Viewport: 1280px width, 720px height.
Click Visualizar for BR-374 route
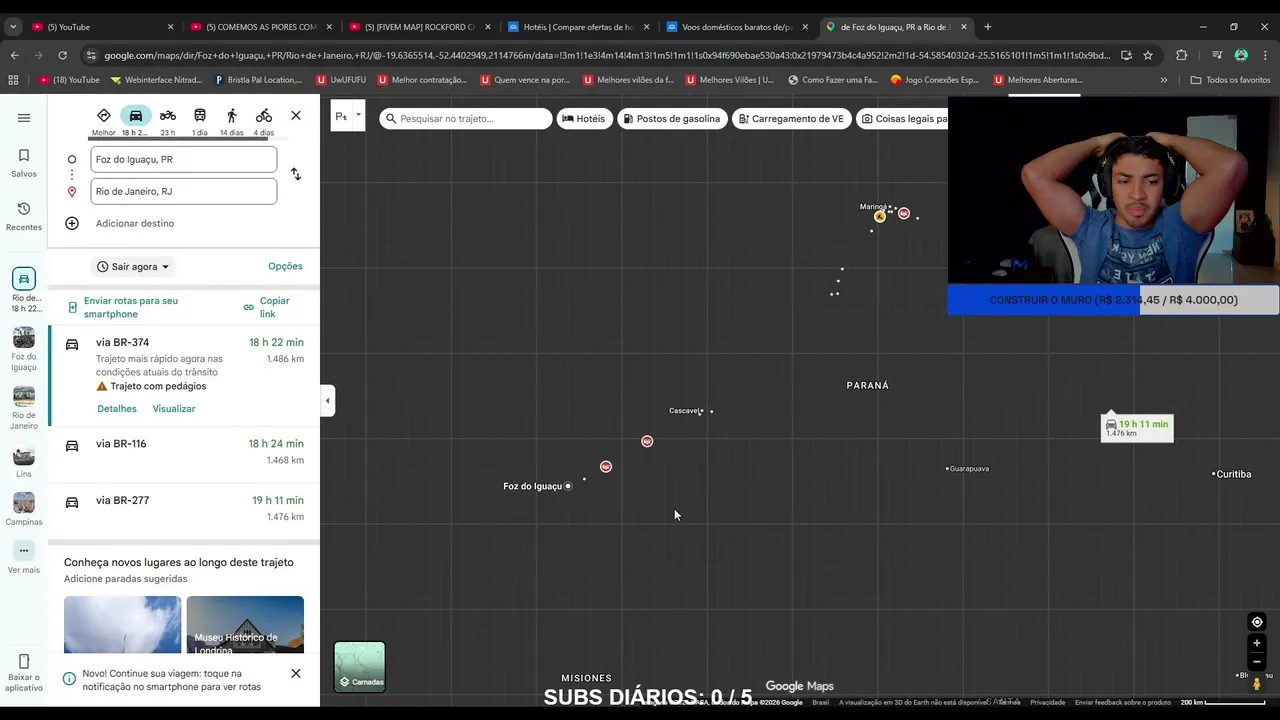(174, 409)
